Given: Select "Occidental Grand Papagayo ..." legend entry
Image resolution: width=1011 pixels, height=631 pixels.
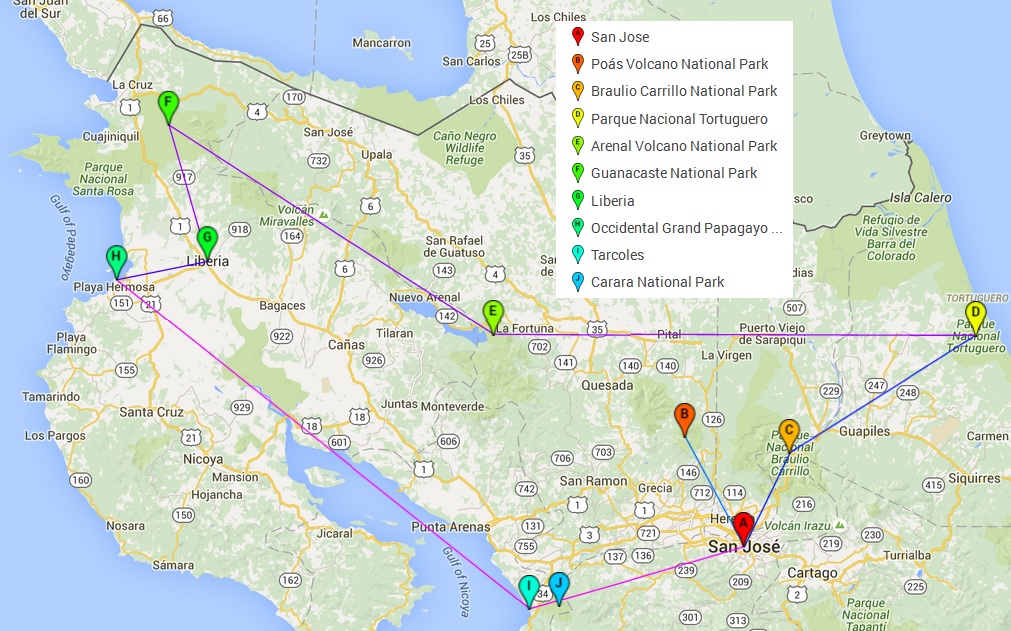Looking at the screenshot, I should click(x=687, y=228).
